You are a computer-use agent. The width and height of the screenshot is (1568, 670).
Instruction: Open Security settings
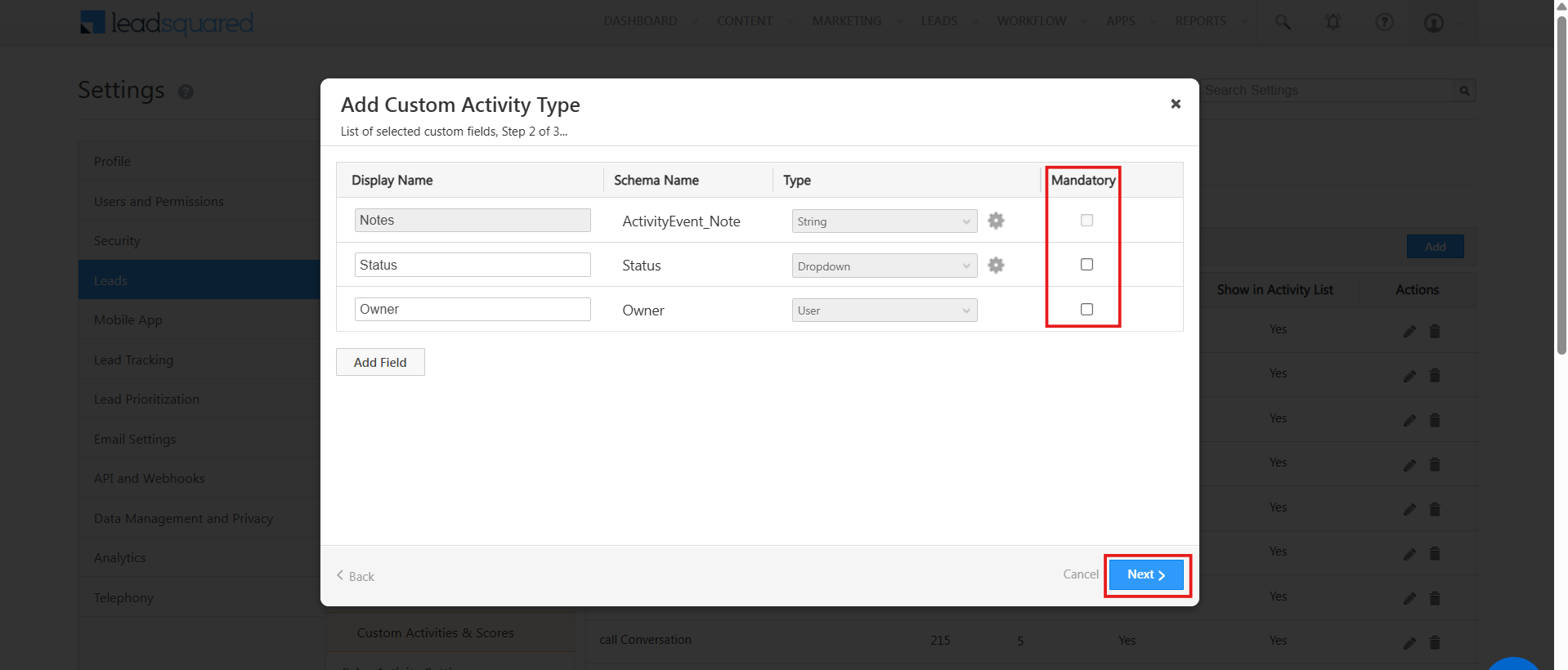pyautogui.click(x=199, y=240)
